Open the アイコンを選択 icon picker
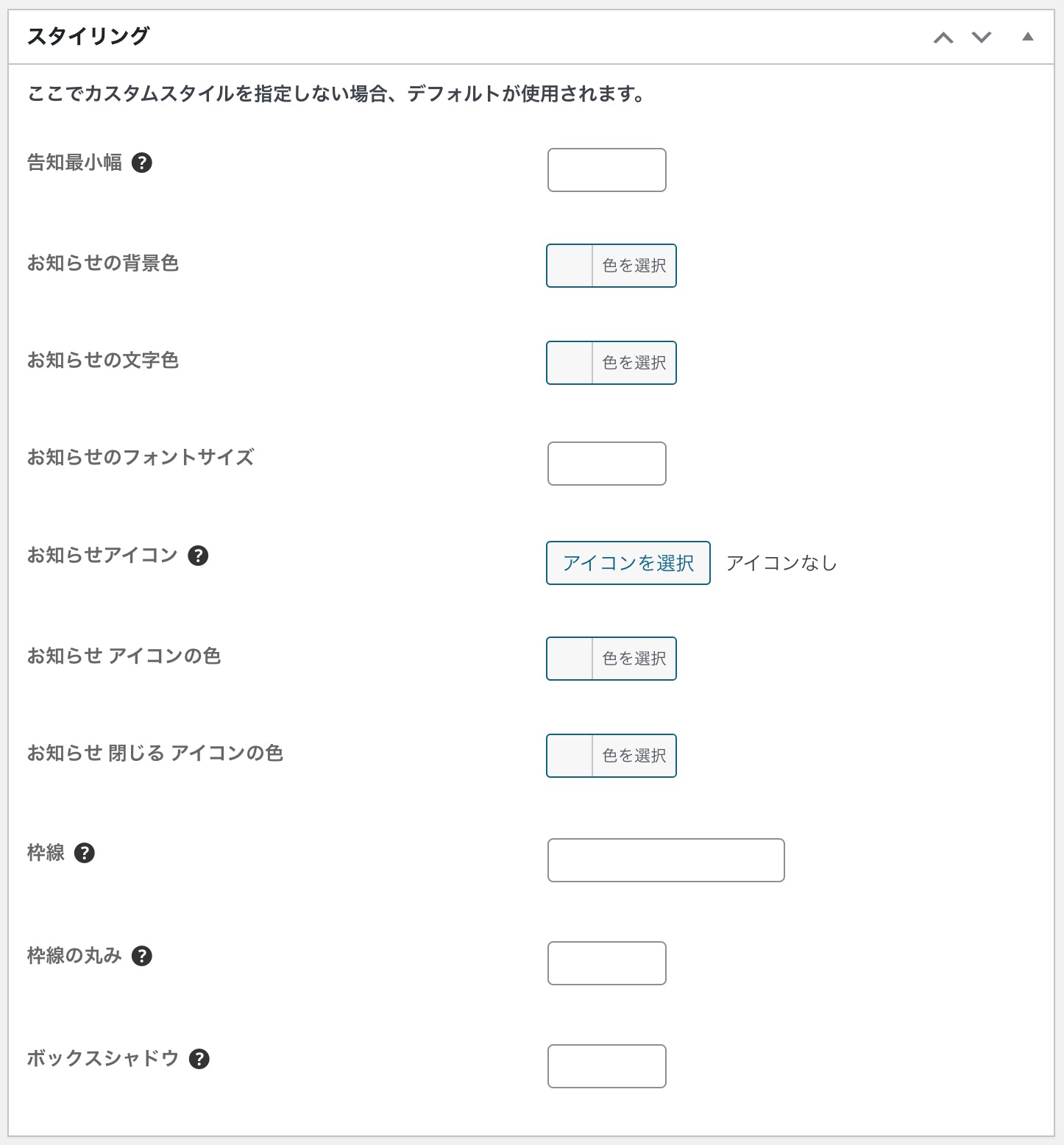This screenshot has width=1064, height=1145. (628, 563)
